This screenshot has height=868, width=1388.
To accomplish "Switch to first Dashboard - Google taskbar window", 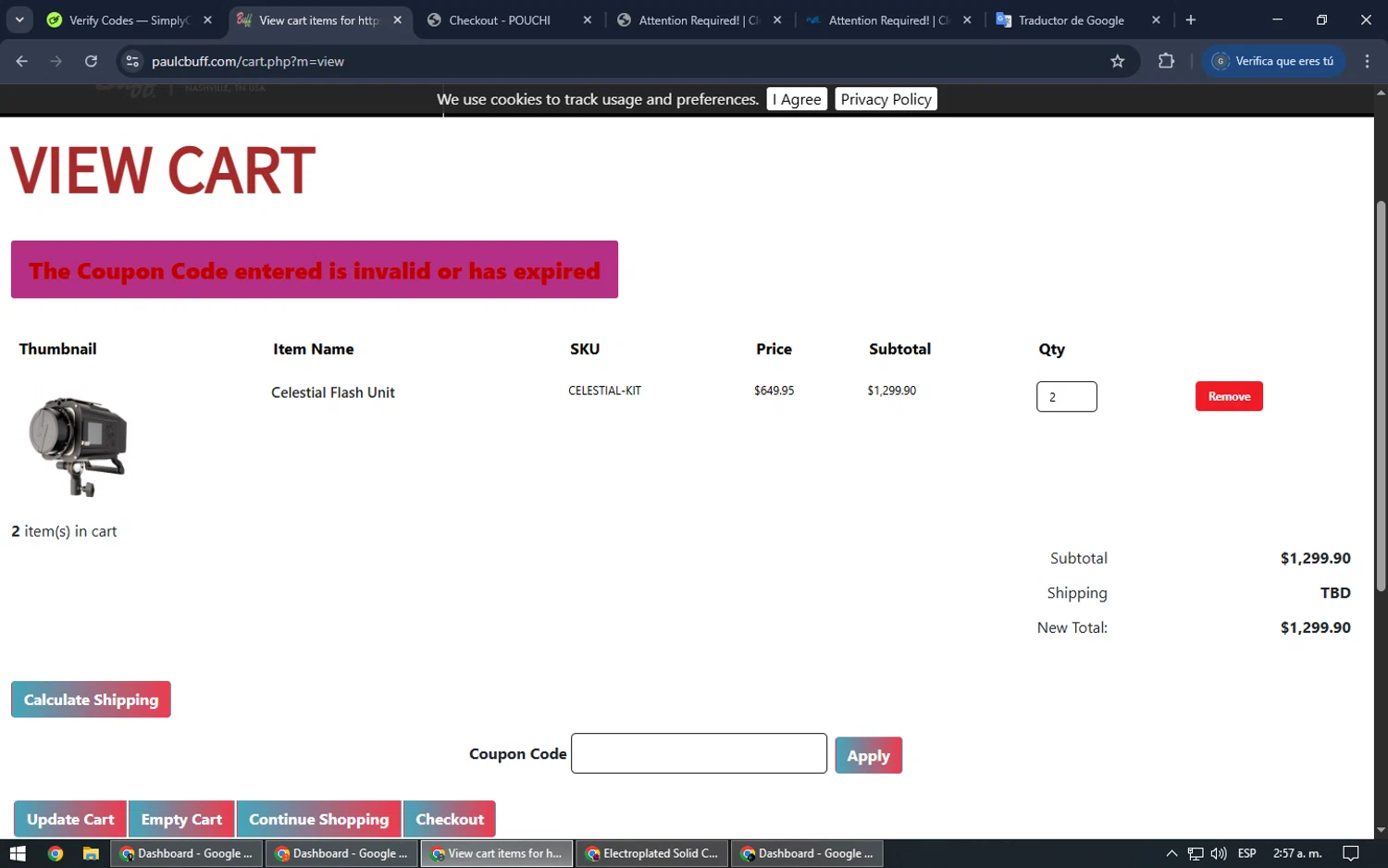I will [187, 853].
